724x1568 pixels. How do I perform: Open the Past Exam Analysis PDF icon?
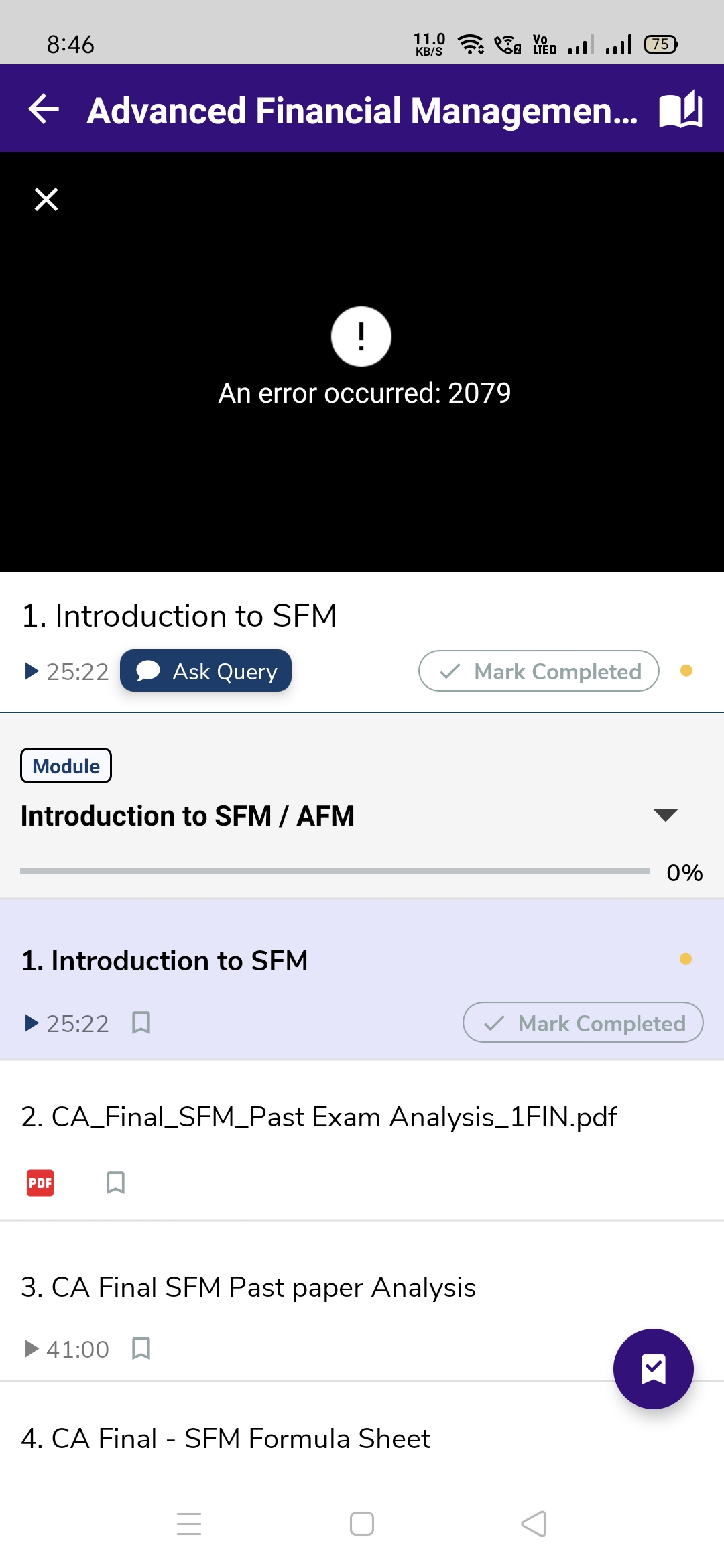click(40, 1183)
